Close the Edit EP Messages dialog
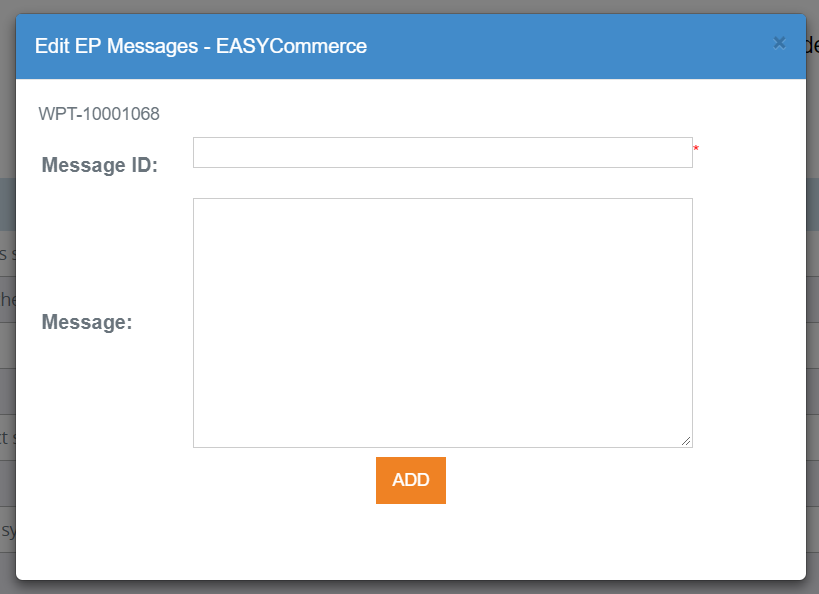The height and width of the screenshot is (594, 819). (779, 43)
